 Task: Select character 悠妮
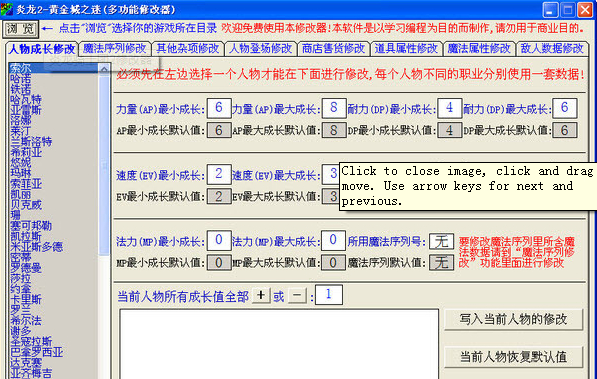(x=21, y=163)
